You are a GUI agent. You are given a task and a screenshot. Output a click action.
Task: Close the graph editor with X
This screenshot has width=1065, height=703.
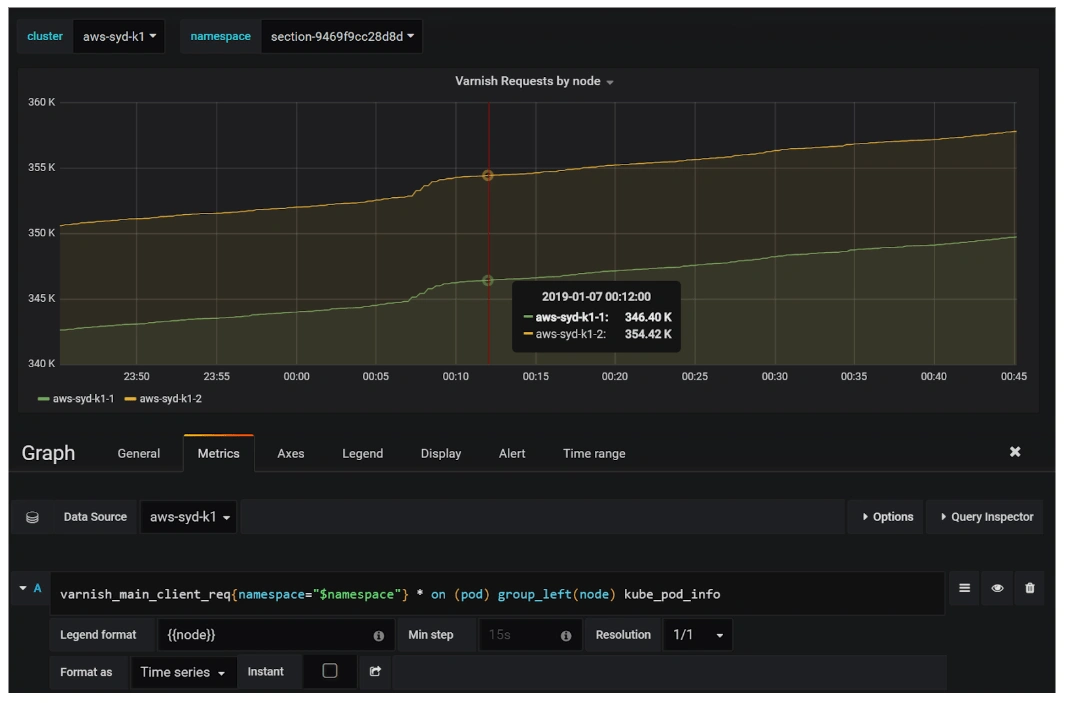point(1015,452)
